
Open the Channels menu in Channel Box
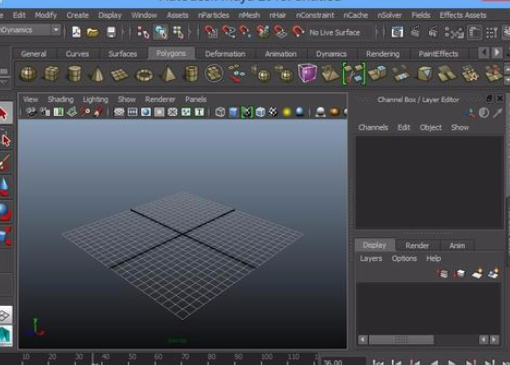coord(373,127)
